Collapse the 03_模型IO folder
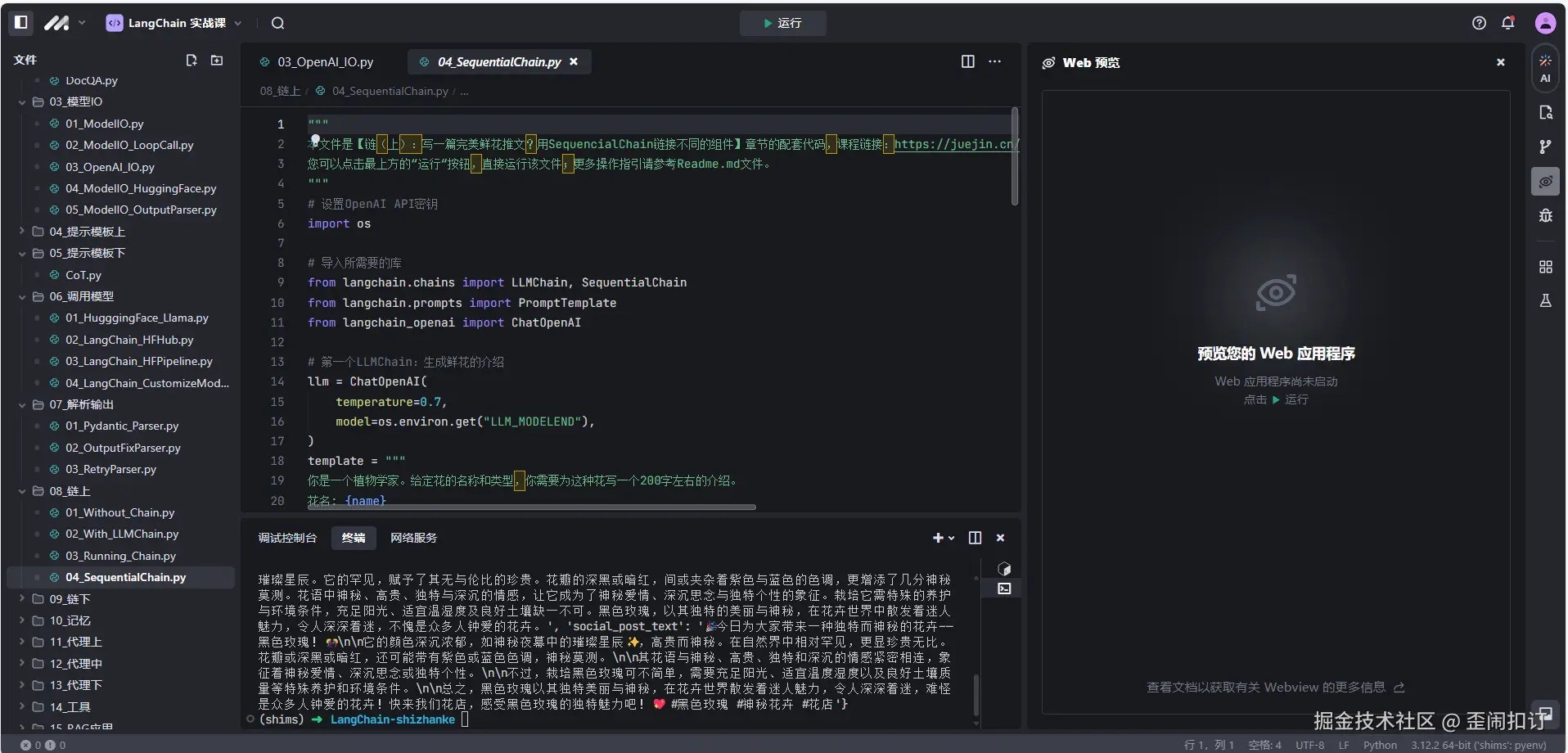Screen dimensions: 1568x753 75,102
